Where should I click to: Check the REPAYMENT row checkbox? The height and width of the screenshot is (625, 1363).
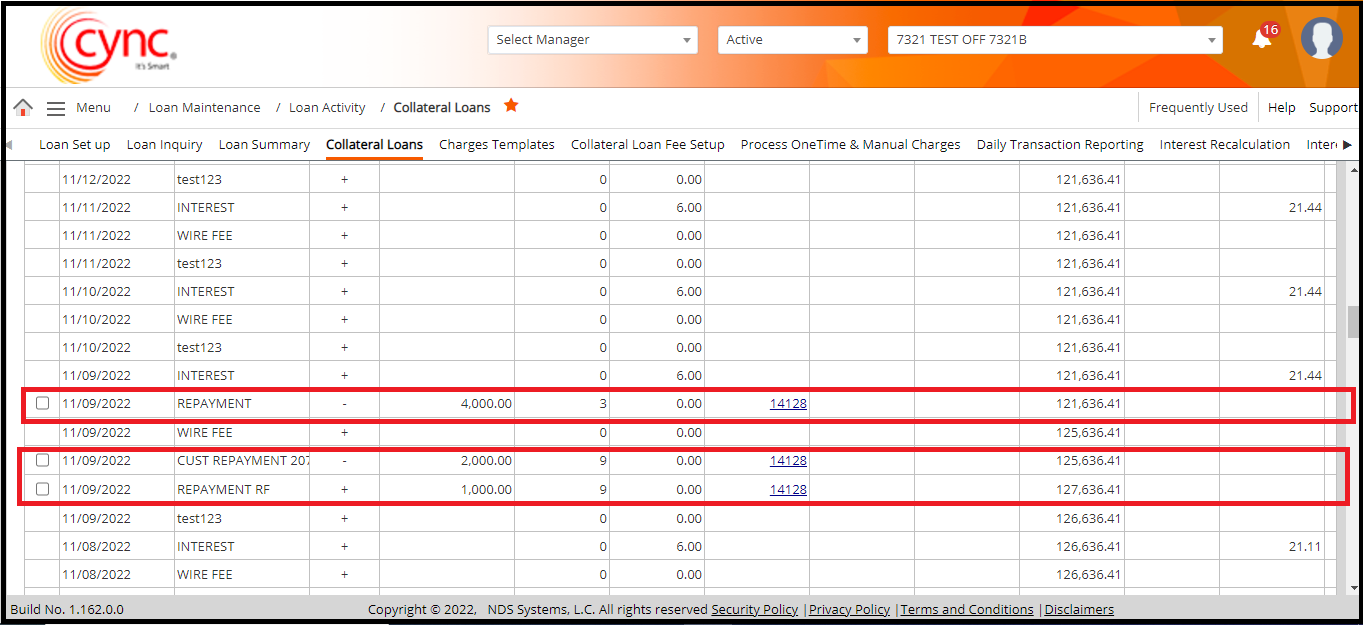coord(42,404)
